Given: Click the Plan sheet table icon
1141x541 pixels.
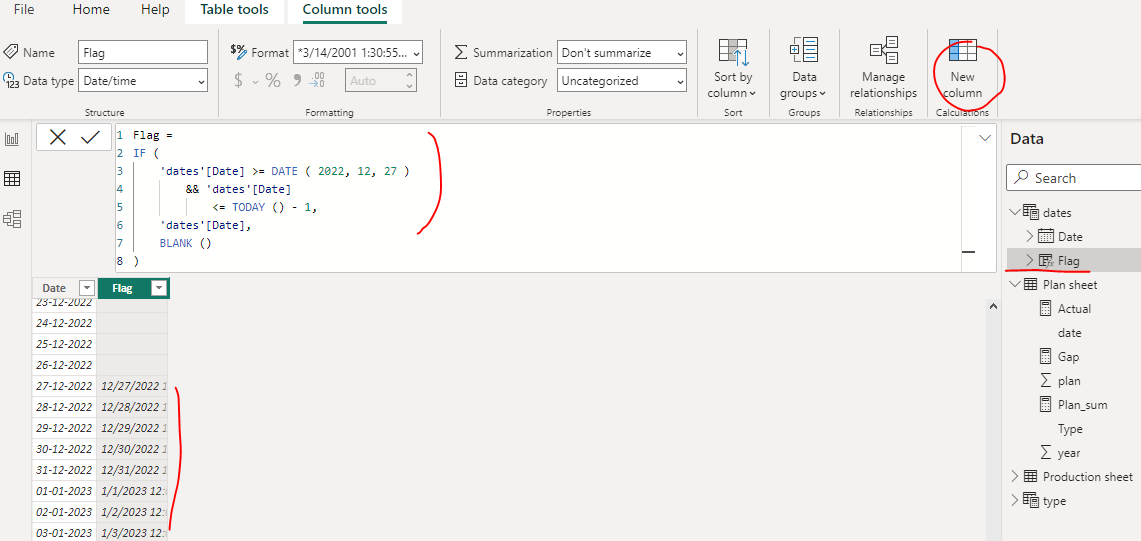Looking at the screenshot, I should [1030, 284].
